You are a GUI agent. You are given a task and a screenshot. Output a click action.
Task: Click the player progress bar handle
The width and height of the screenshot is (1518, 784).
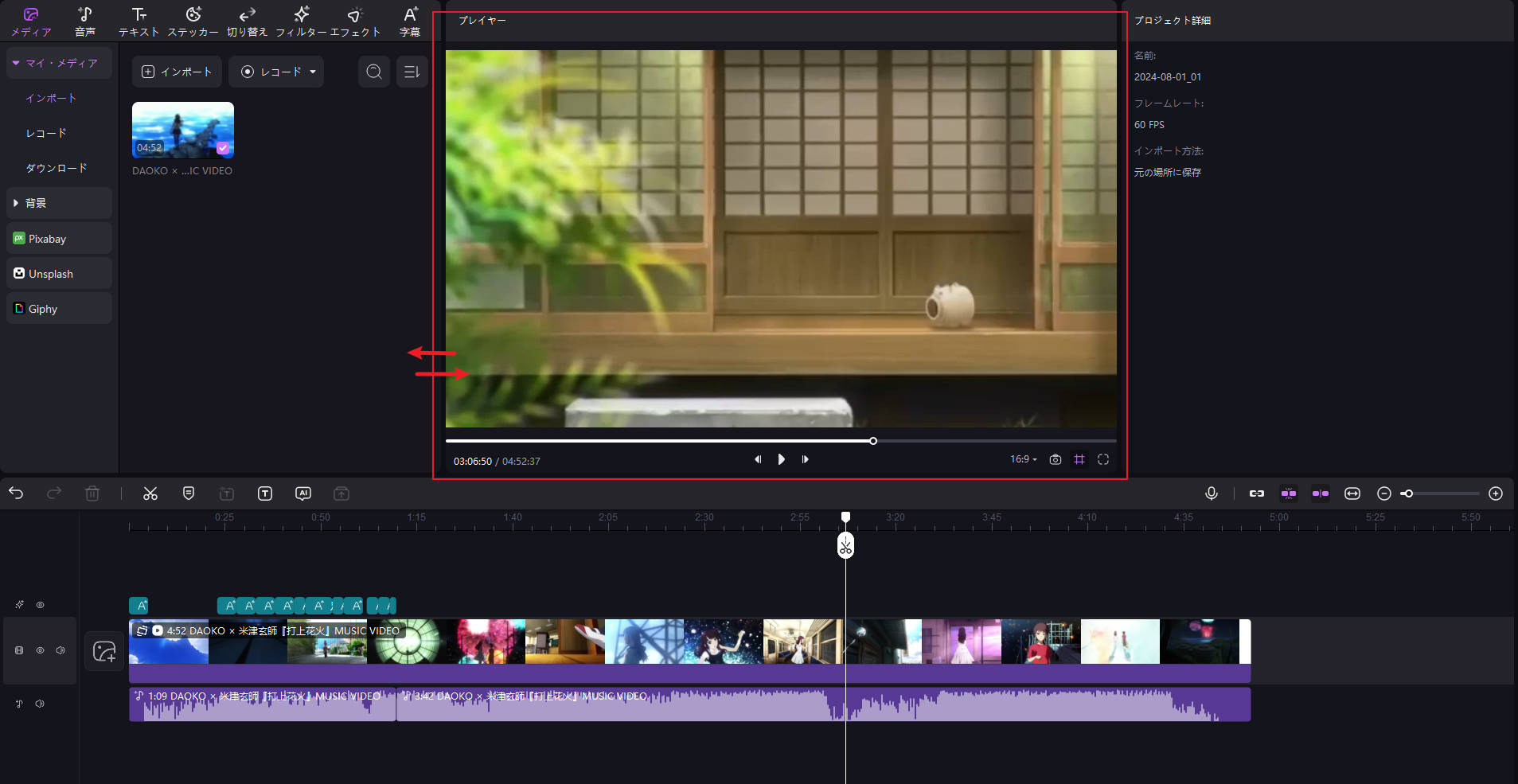pyautogui.click(x=872, y=441)
